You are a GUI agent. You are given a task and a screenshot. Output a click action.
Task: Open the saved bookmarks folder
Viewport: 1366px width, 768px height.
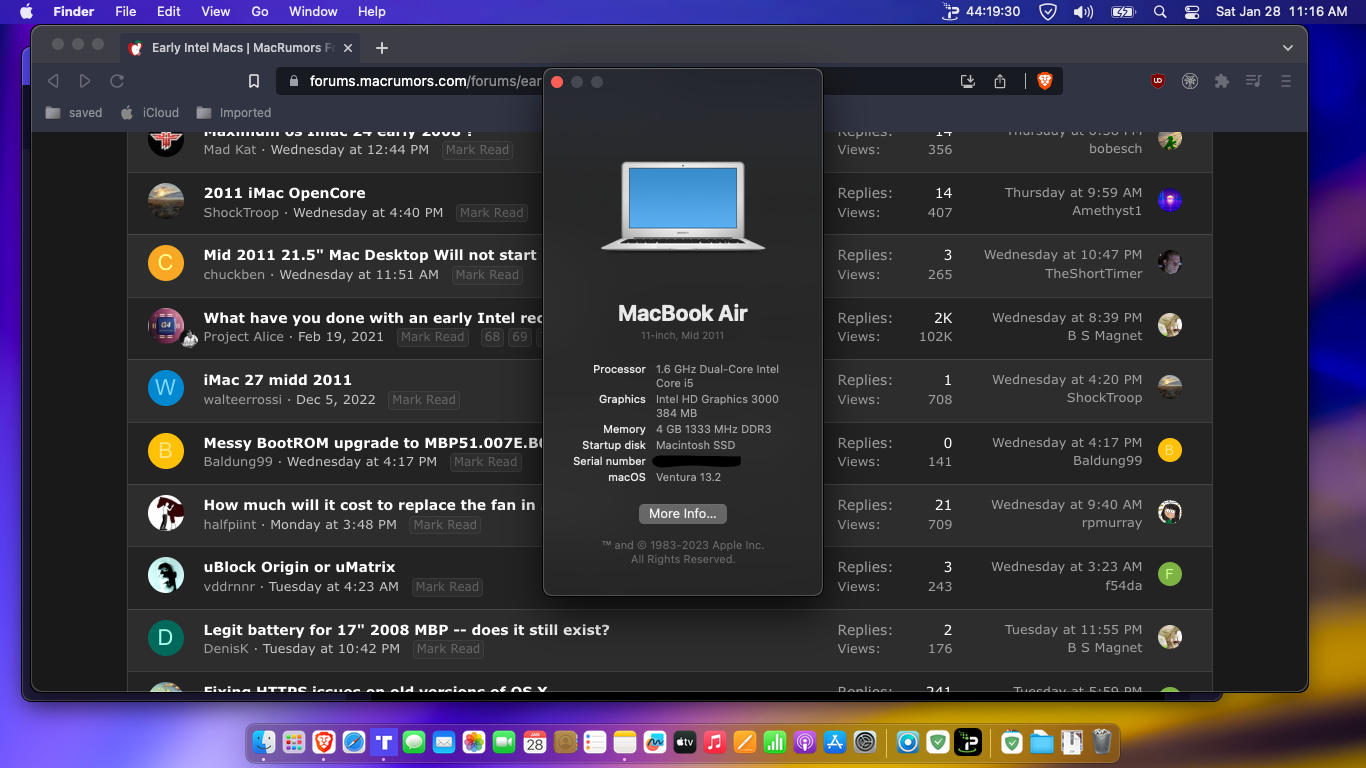(x=74, y=113)
